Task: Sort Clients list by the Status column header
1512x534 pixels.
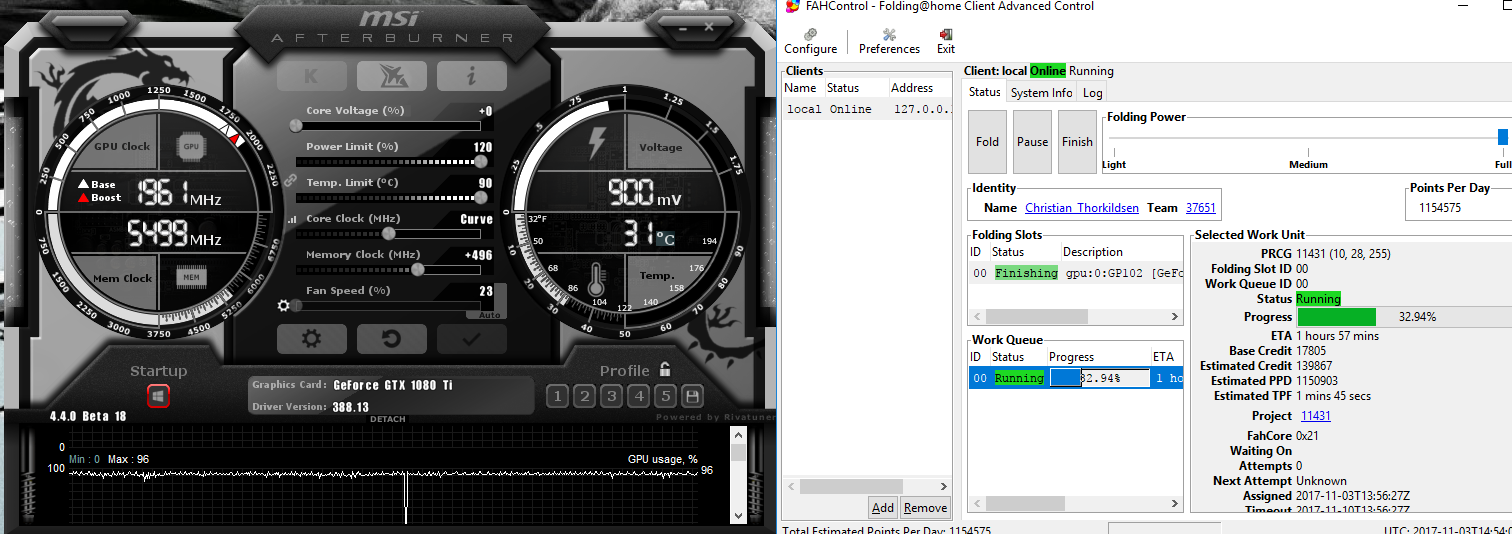Action: coord(855,88)
